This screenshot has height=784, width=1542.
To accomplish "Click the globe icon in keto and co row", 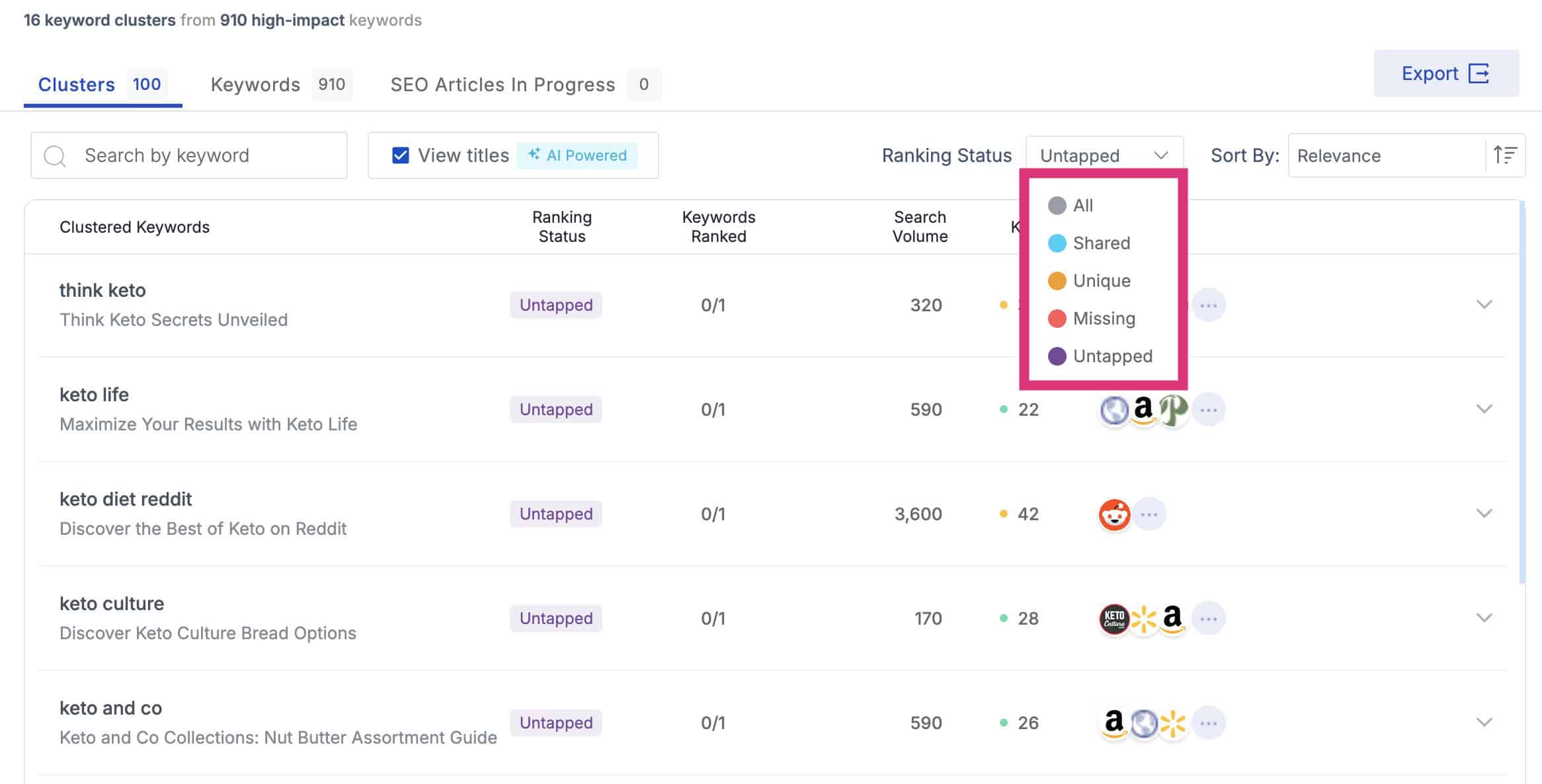I will (x=1144, y=723).
